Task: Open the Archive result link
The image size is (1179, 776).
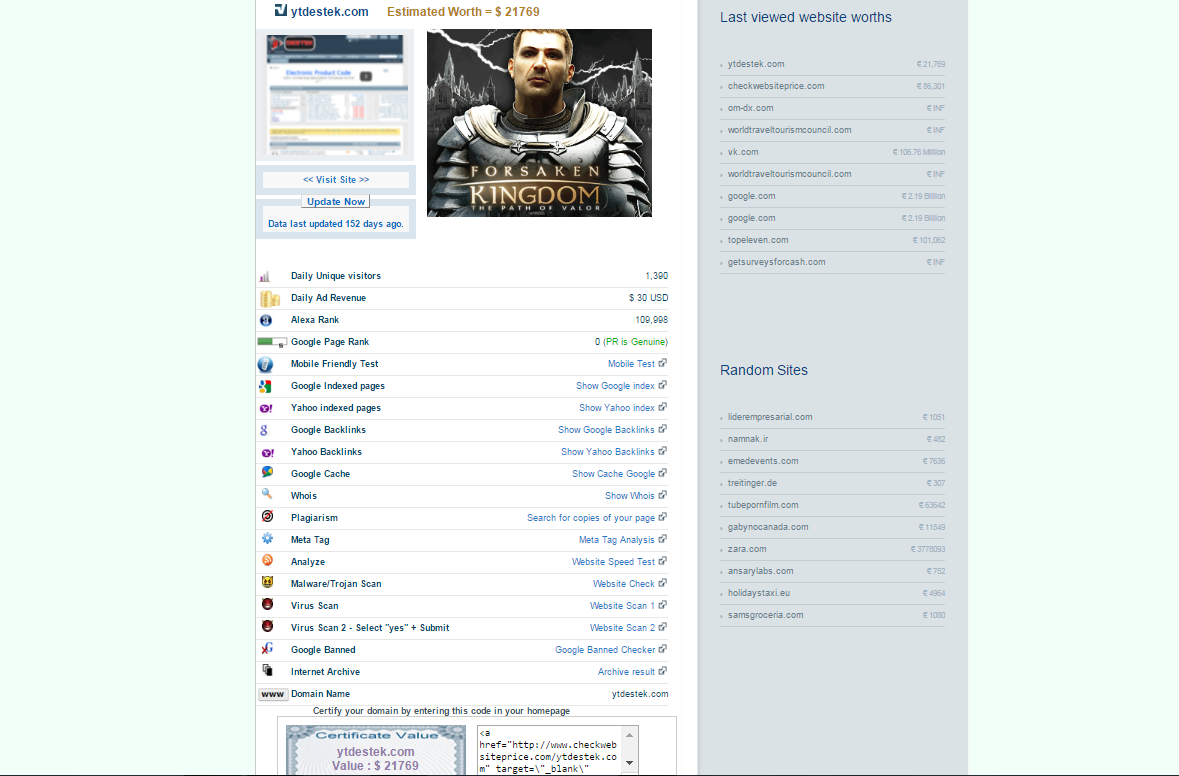Action: coord(626,671)
